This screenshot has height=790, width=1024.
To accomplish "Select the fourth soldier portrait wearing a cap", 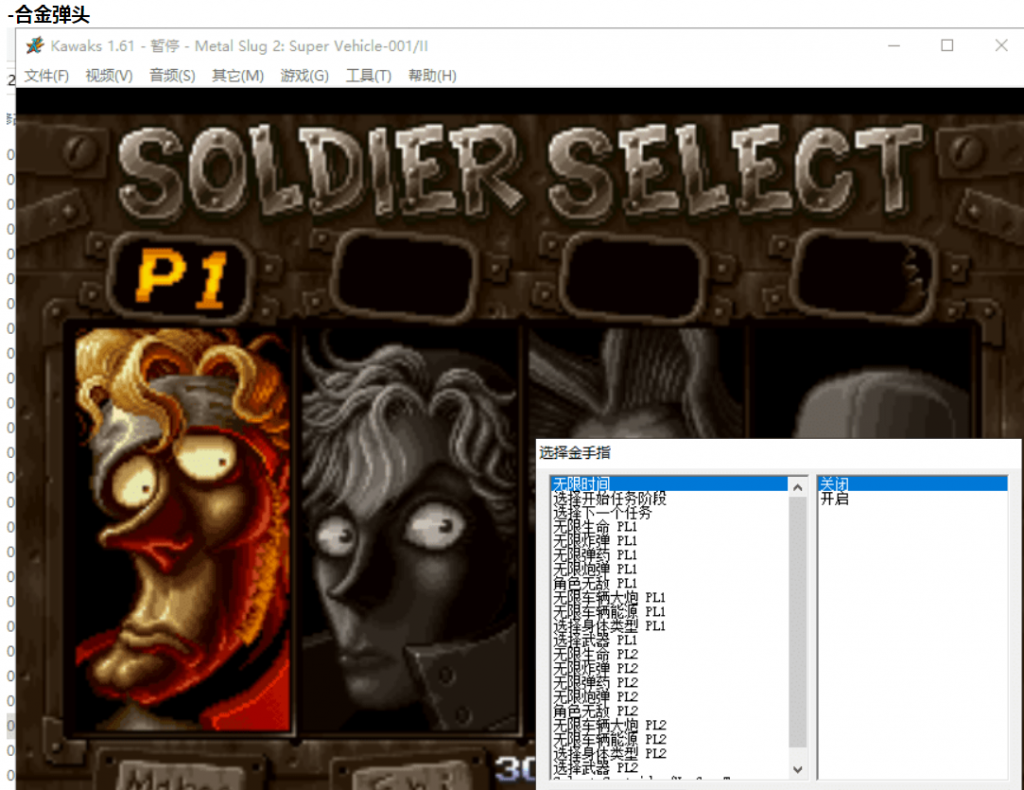I will pos(862,382).
